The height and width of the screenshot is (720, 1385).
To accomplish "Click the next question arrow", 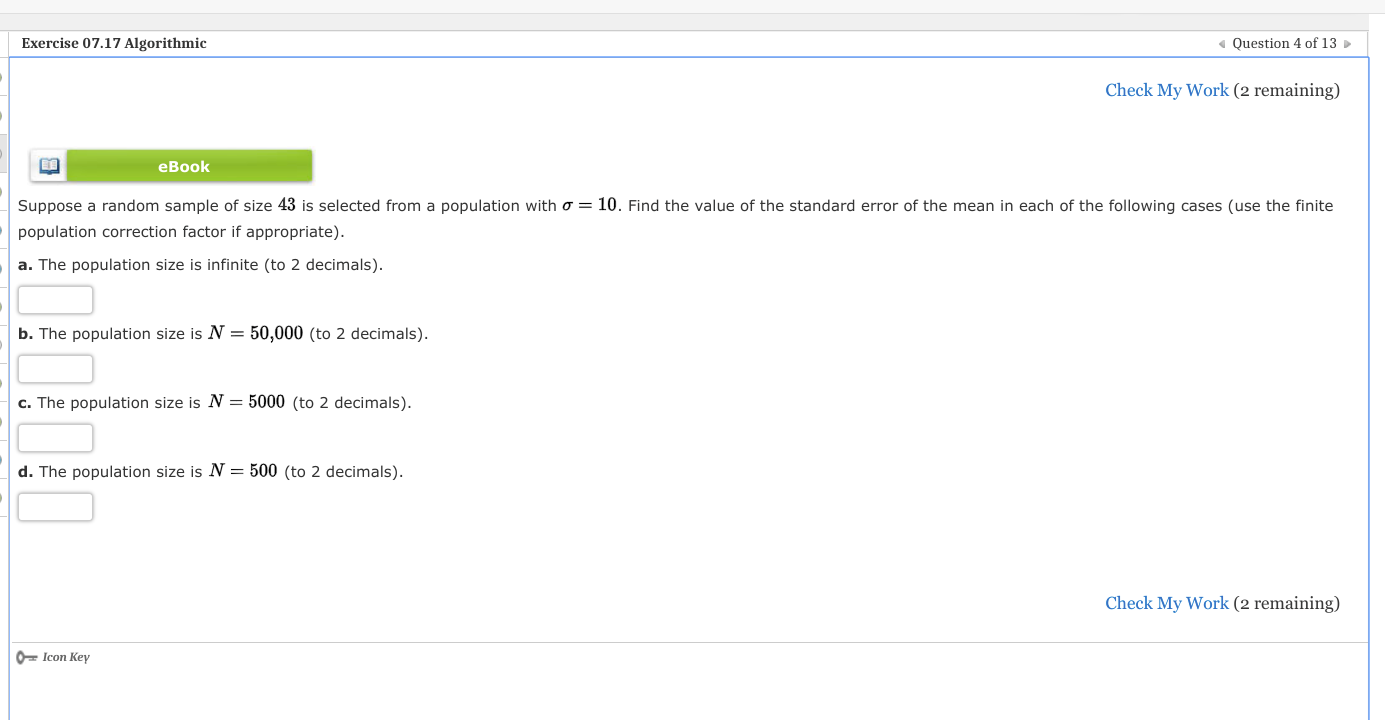I will coord(1347,43).
